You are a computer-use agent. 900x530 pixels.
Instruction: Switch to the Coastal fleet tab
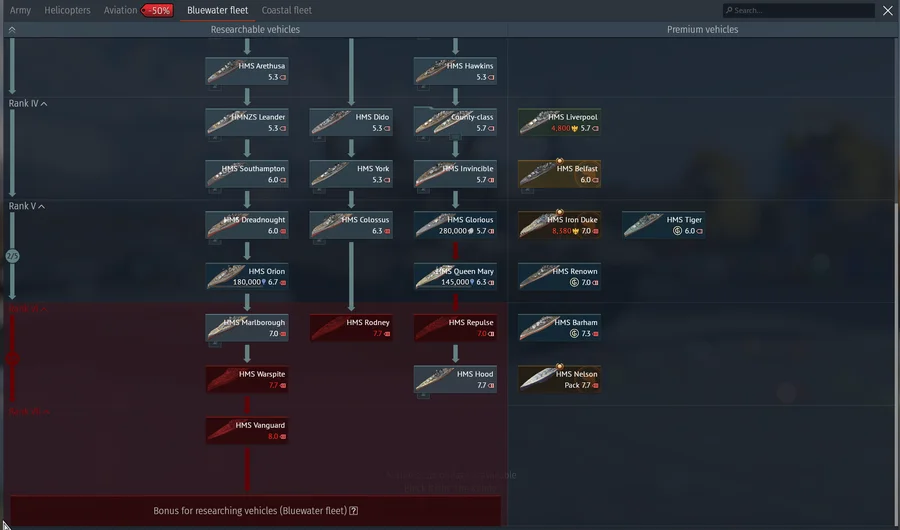pos(286,10)
